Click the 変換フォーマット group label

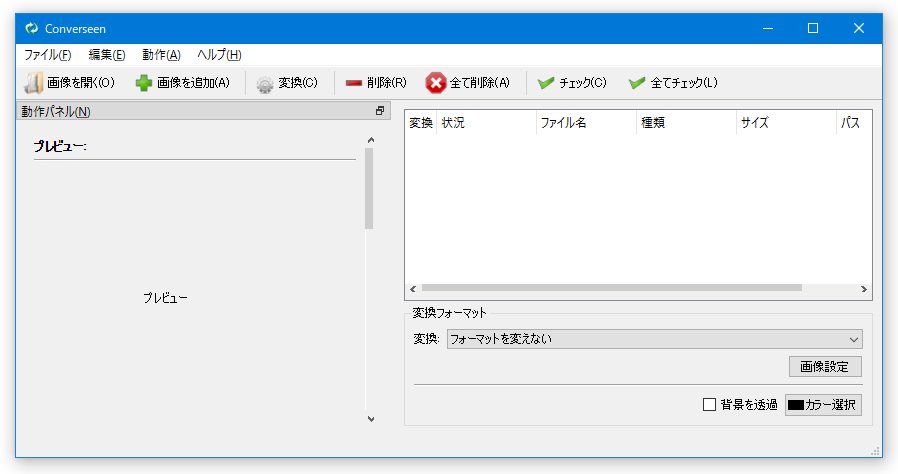pyautogui.click(x=450, y=313)
